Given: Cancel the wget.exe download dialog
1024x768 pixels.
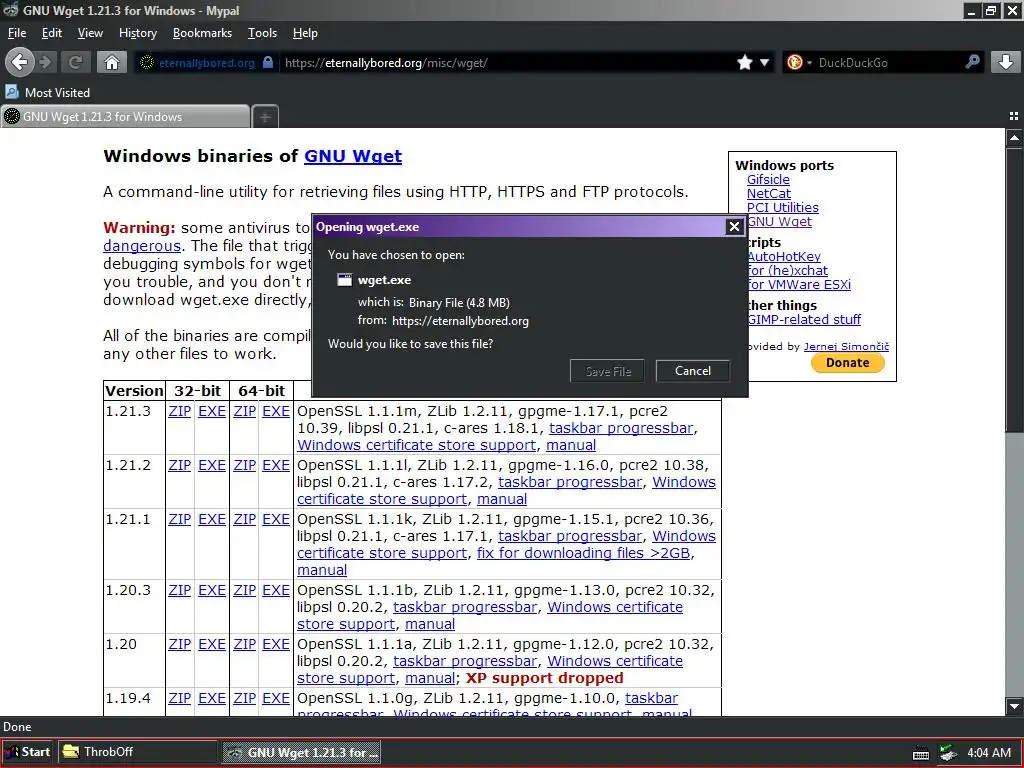Looking at the screenshot, I should coord(692,371).
